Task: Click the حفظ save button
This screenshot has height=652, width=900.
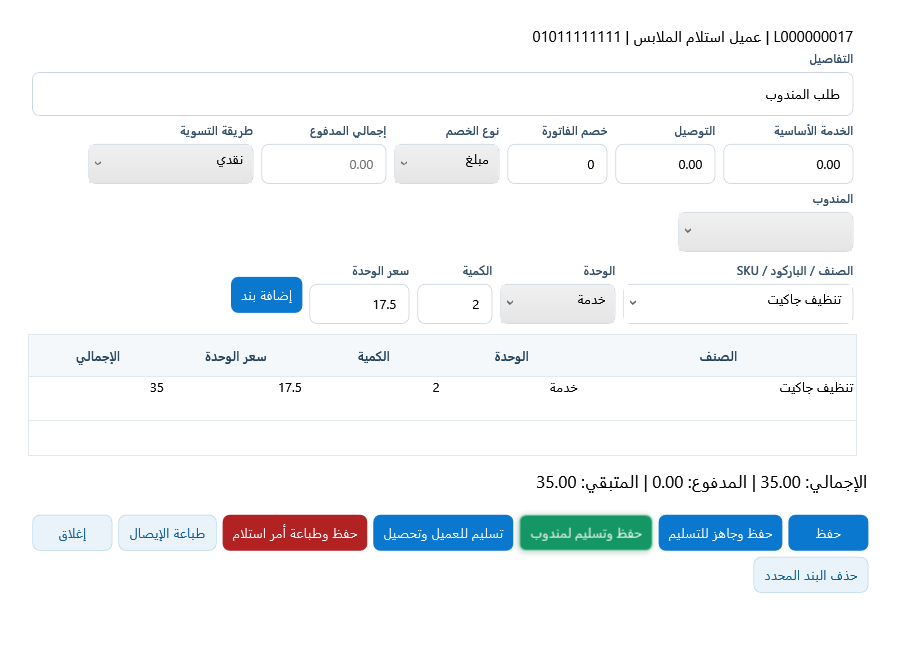Action: coord(828,533)
